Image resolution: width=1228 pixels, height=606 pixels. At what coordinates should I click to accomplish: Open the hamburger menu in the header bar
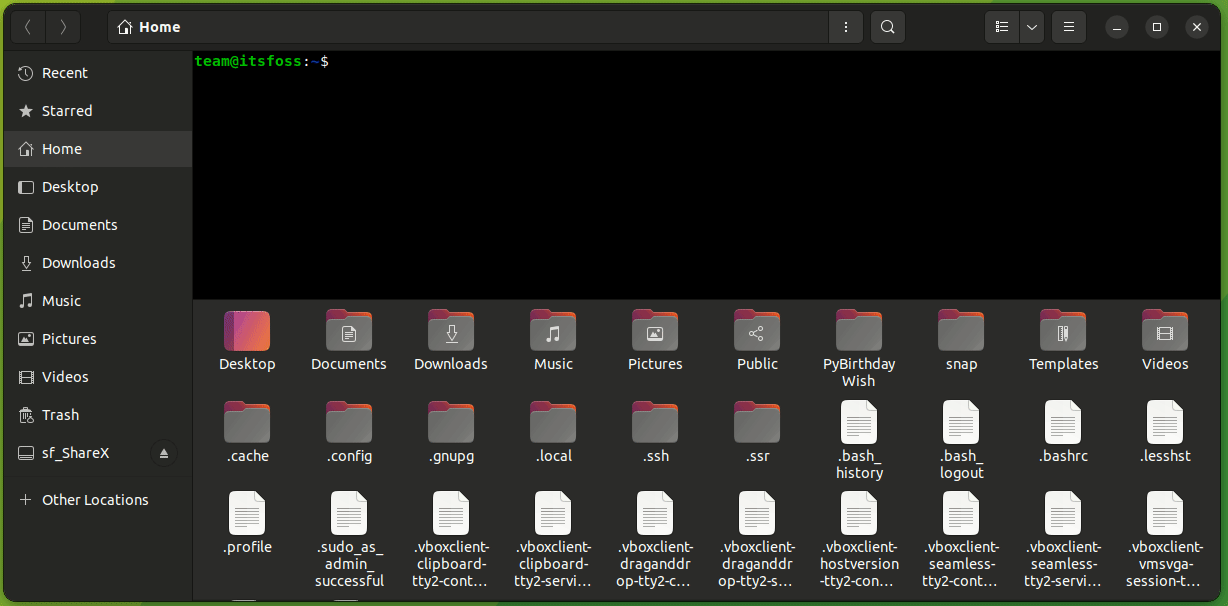click(x=1068, y=27)
